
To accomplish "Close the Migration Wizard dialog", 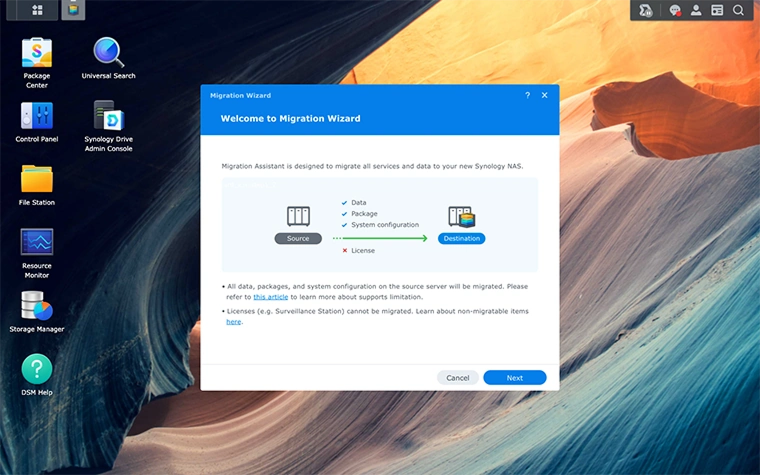I will click(x=545, y=95).
